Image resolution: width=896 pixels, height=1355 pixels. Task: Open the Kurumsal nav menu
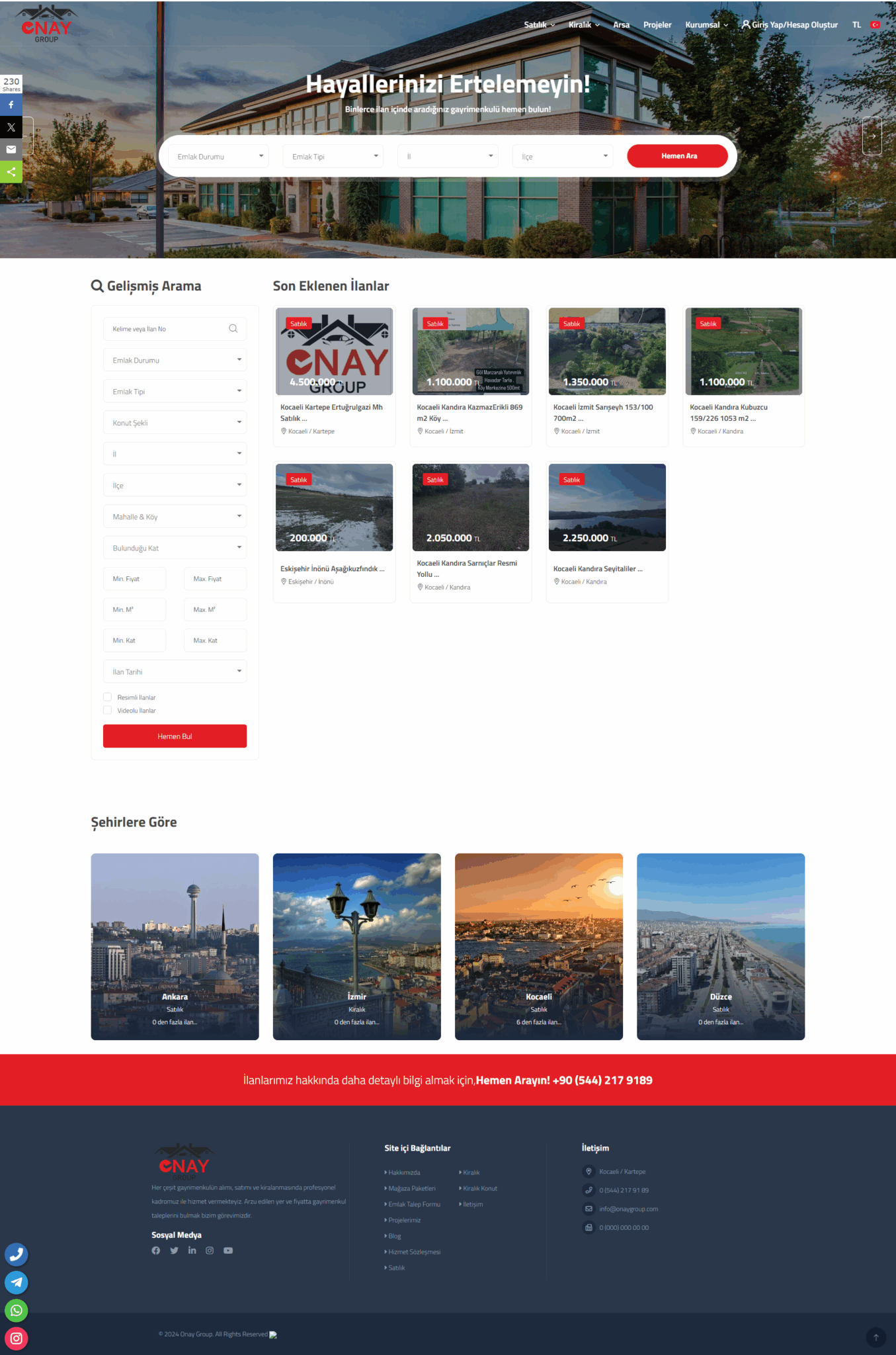pyautogui.click(x=706, y=25)
